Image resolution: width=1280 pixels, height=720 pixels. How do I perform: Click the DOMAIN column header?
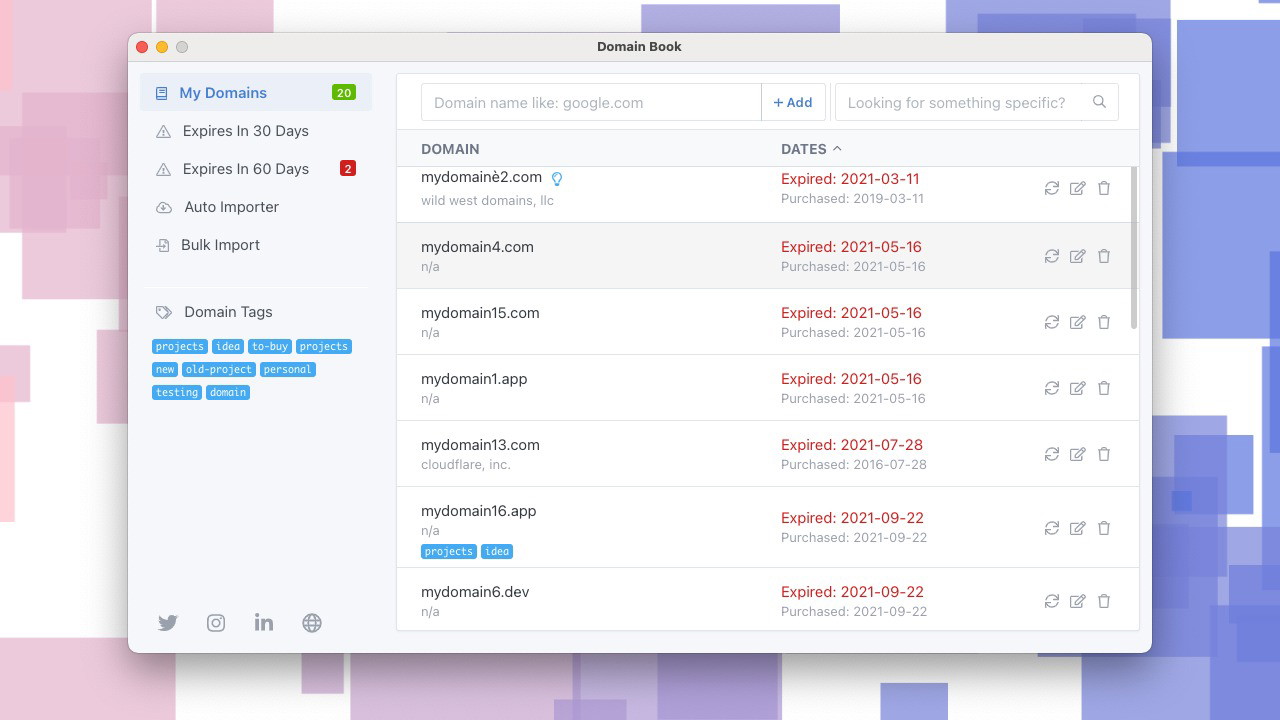(x=450, y=149)
